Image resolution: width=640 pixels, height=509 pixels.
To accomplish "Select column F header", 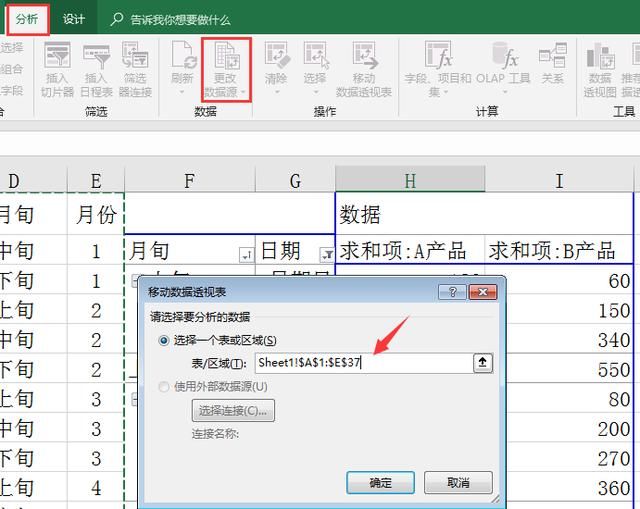I will pyautogui.click(x=189, y=181).
